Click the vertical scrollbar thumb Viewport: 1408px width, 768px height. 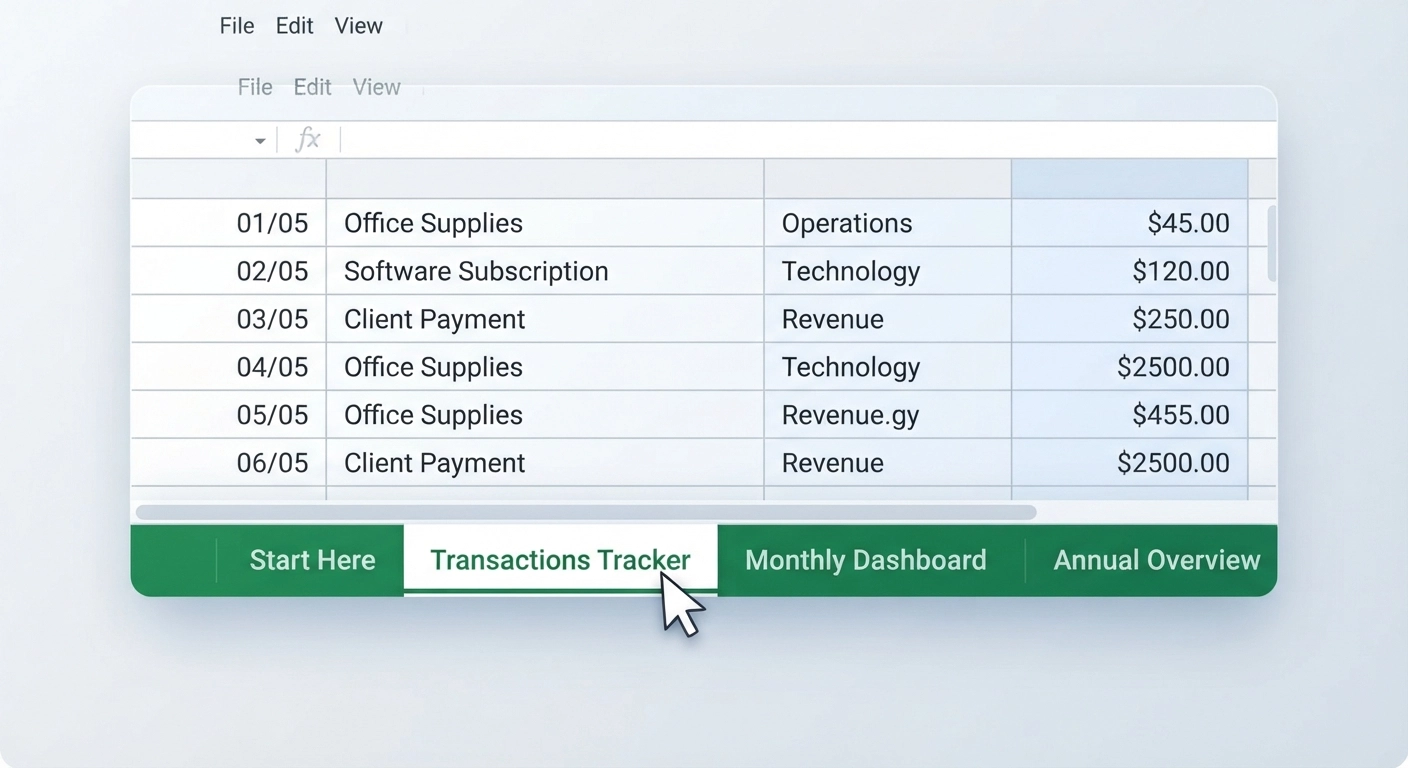point(1272,243)
